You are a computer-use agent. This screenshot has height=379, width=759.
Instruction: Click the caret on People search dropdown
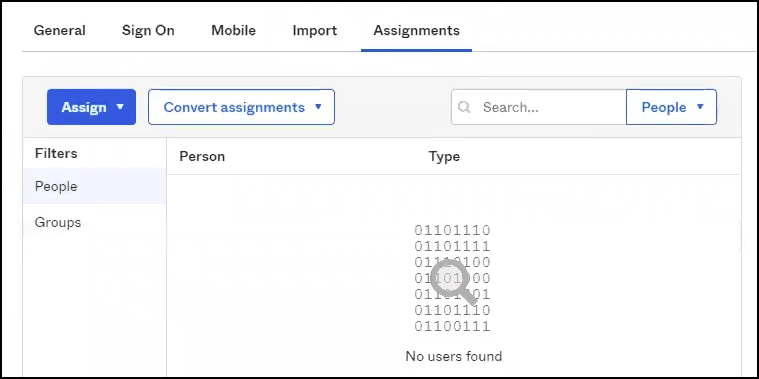tap(700, 107)
